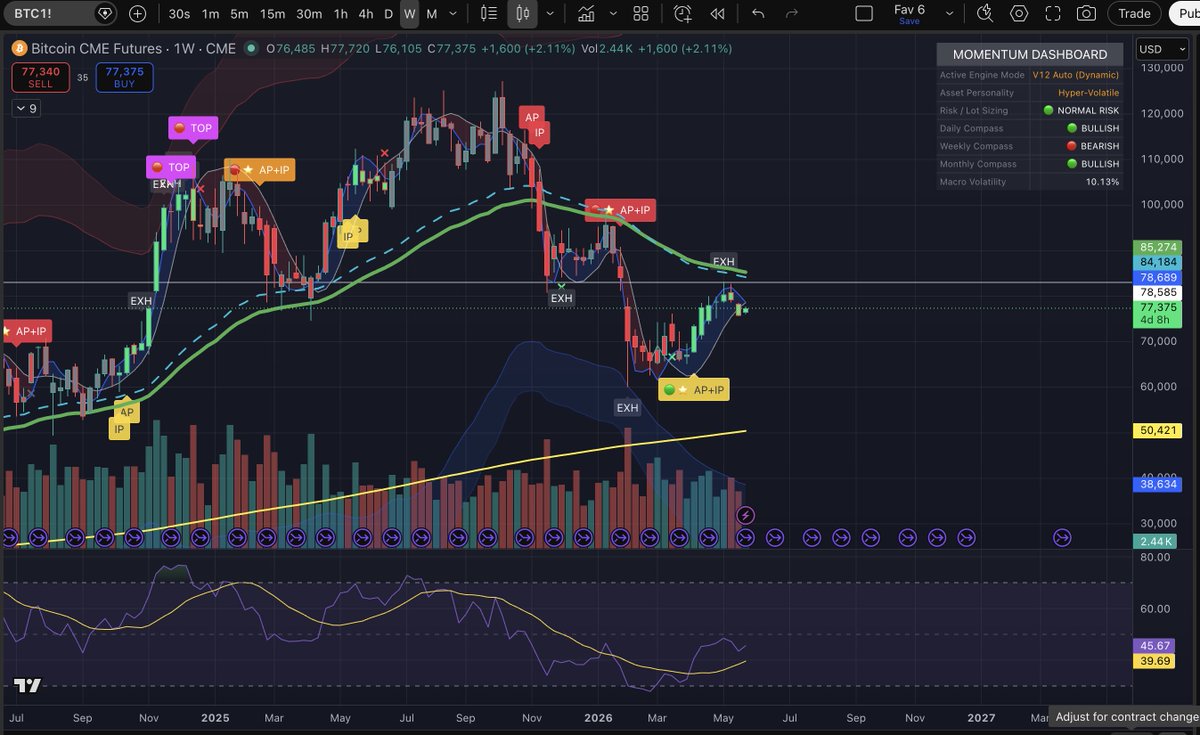Redo the chart action

[x=792, y=14]
